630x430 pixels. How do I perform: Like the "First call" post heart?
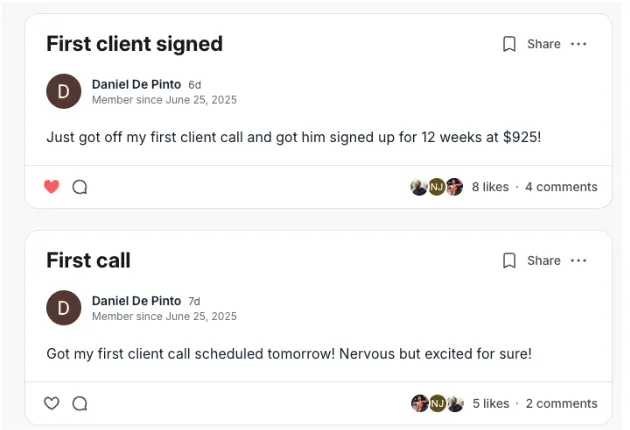pyautogui.click(x=51, y=403)
